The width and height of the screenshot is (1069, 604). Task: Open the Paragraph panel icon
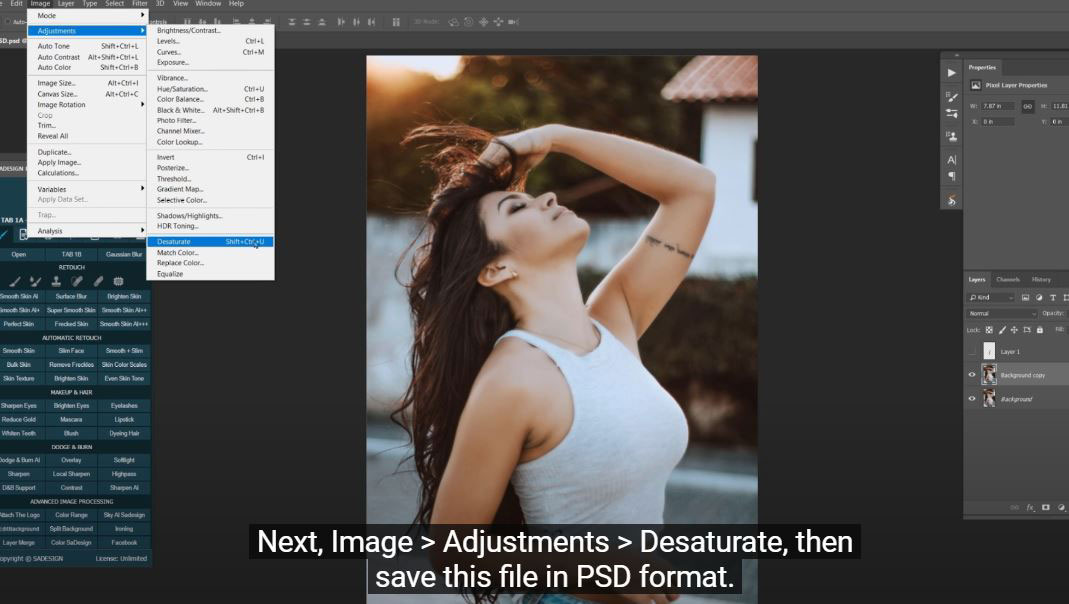[951, 176]
